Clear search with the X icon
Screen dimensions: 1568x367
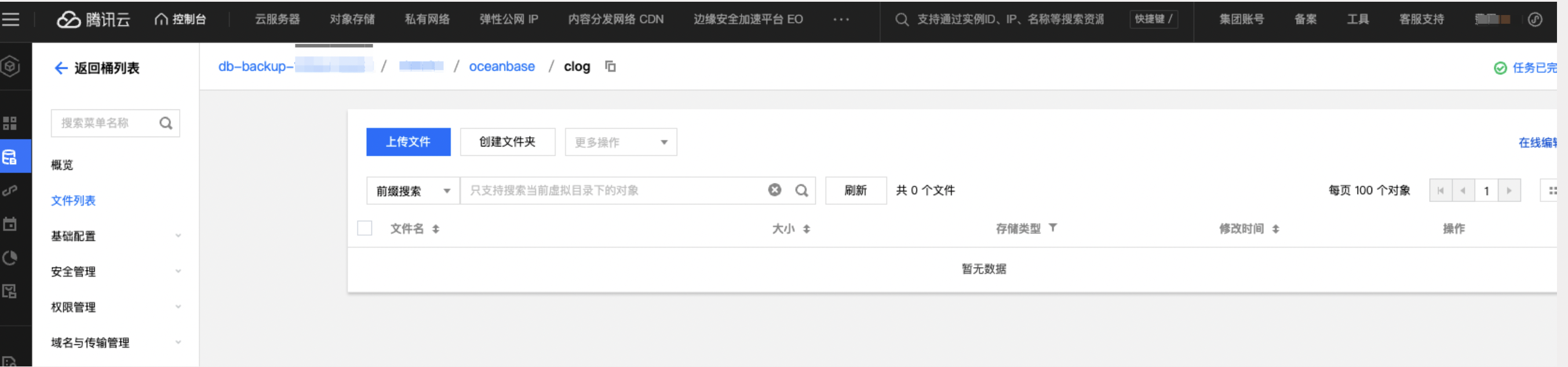[774, 190]
